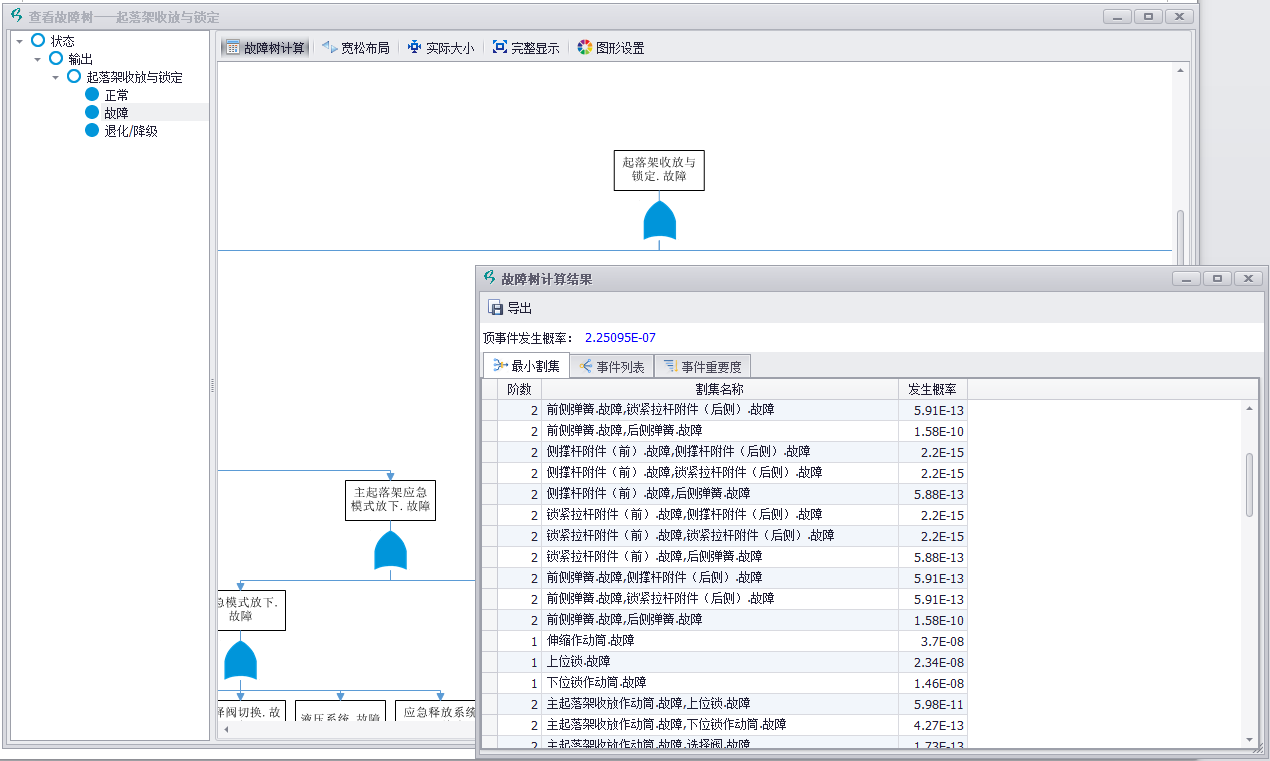Image resolution: width=1270 pixels, height=761 pixels.
Task: Click the 故障树计算 toolbar icon
Action: 234,46
